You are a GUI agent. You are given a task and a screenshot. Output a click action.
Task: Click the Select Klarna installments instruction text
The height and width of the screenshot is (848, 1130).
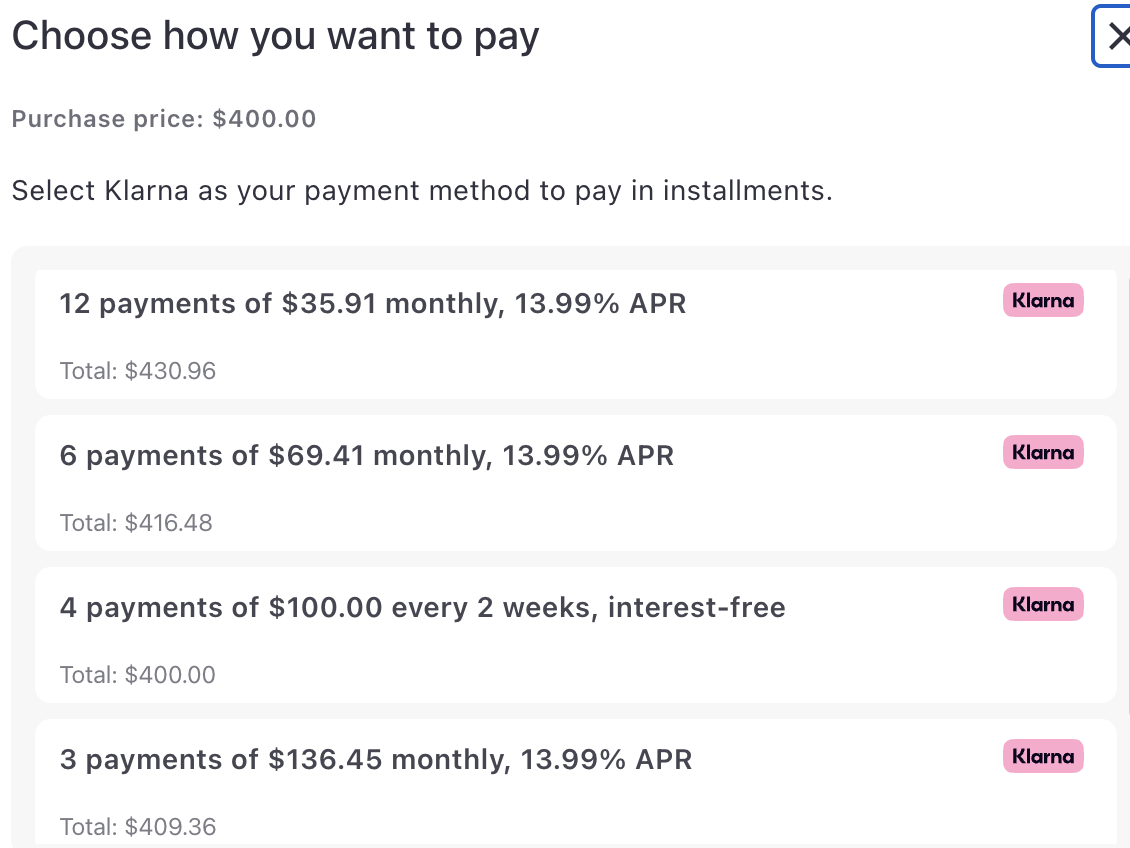point(422,190)
